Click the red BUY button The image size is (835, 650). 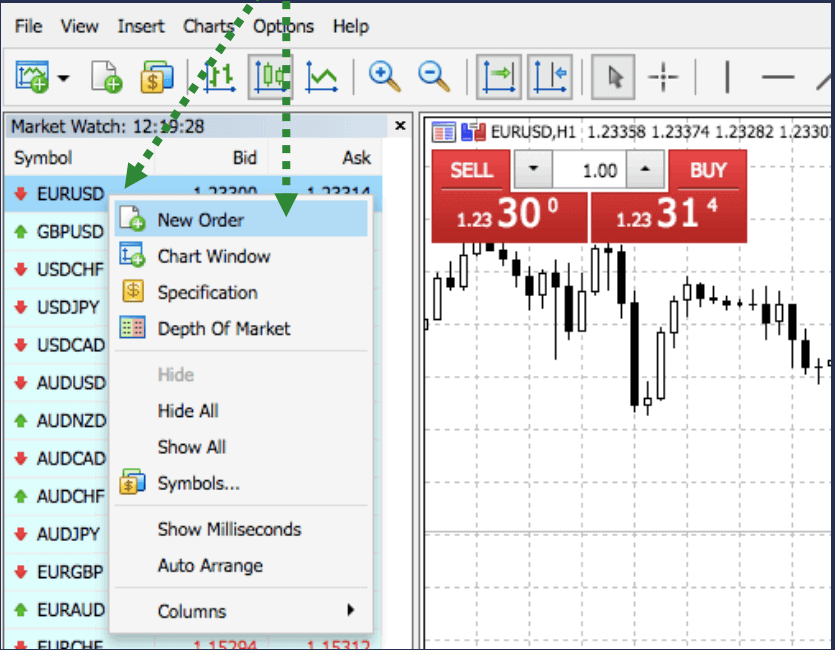[706, 170]
